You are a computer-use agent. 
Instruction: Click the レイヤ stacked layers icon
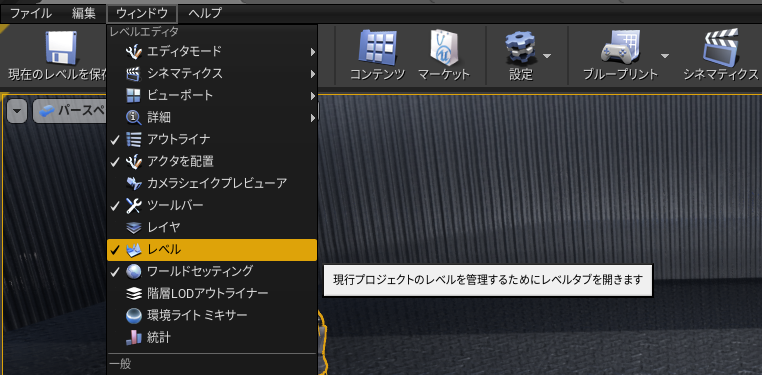133,227
